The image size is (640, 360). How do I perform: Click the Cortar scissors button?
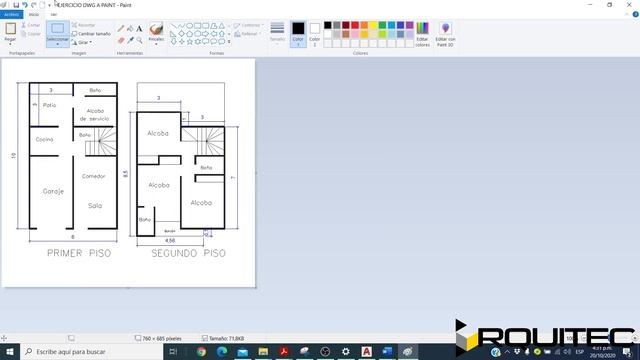click(x=31, y=25)
